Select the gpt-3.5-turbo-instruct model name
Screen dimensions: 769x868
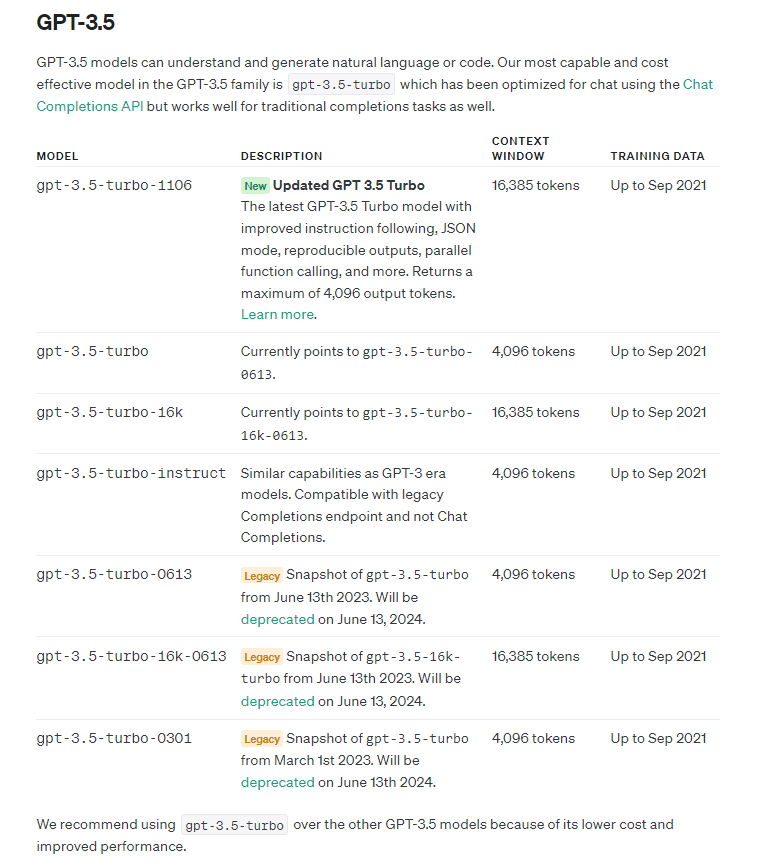coord(131,473)
